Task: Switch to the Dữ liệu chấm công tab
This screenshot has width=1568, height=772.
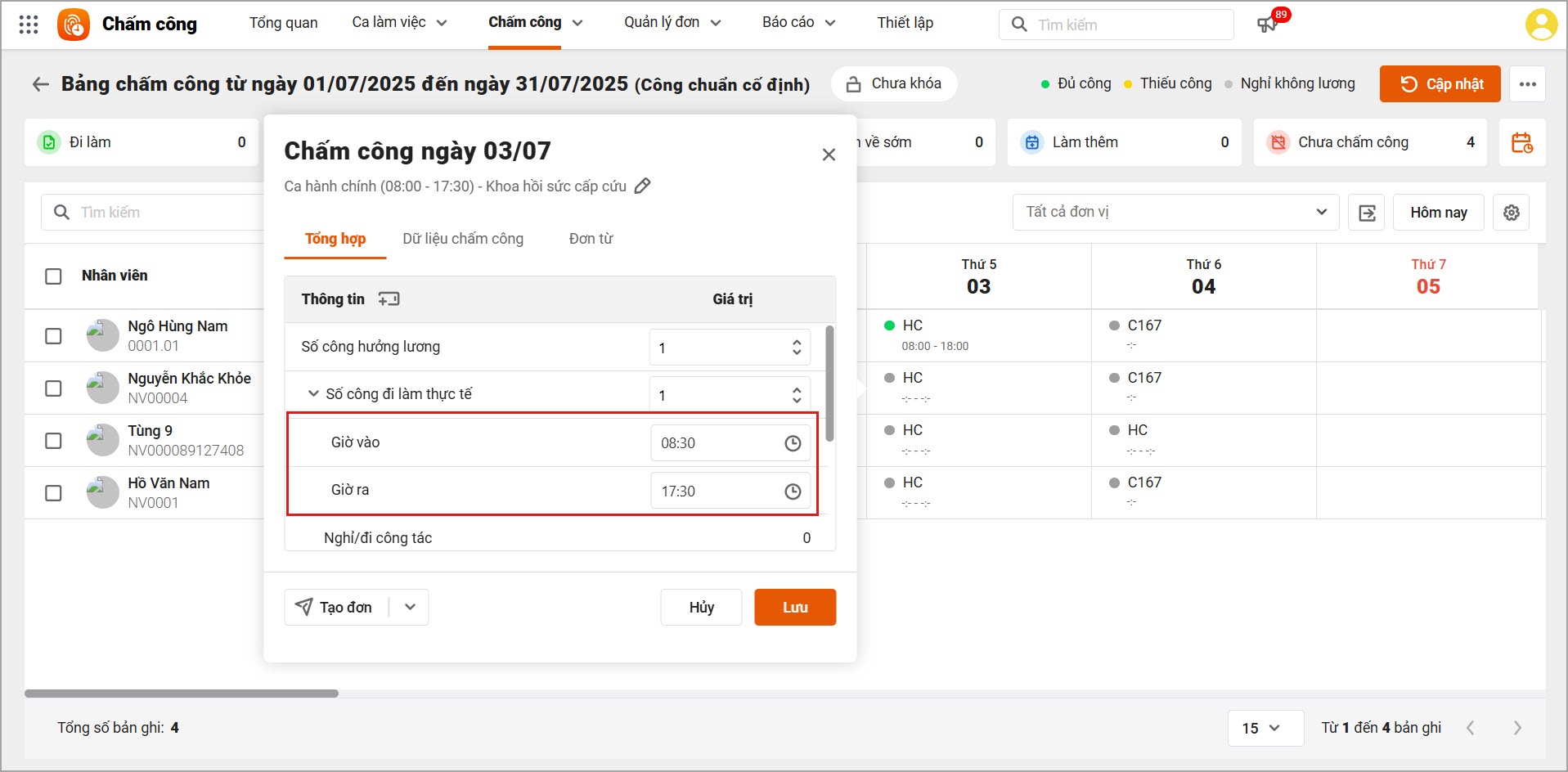Action: (463, 239)
